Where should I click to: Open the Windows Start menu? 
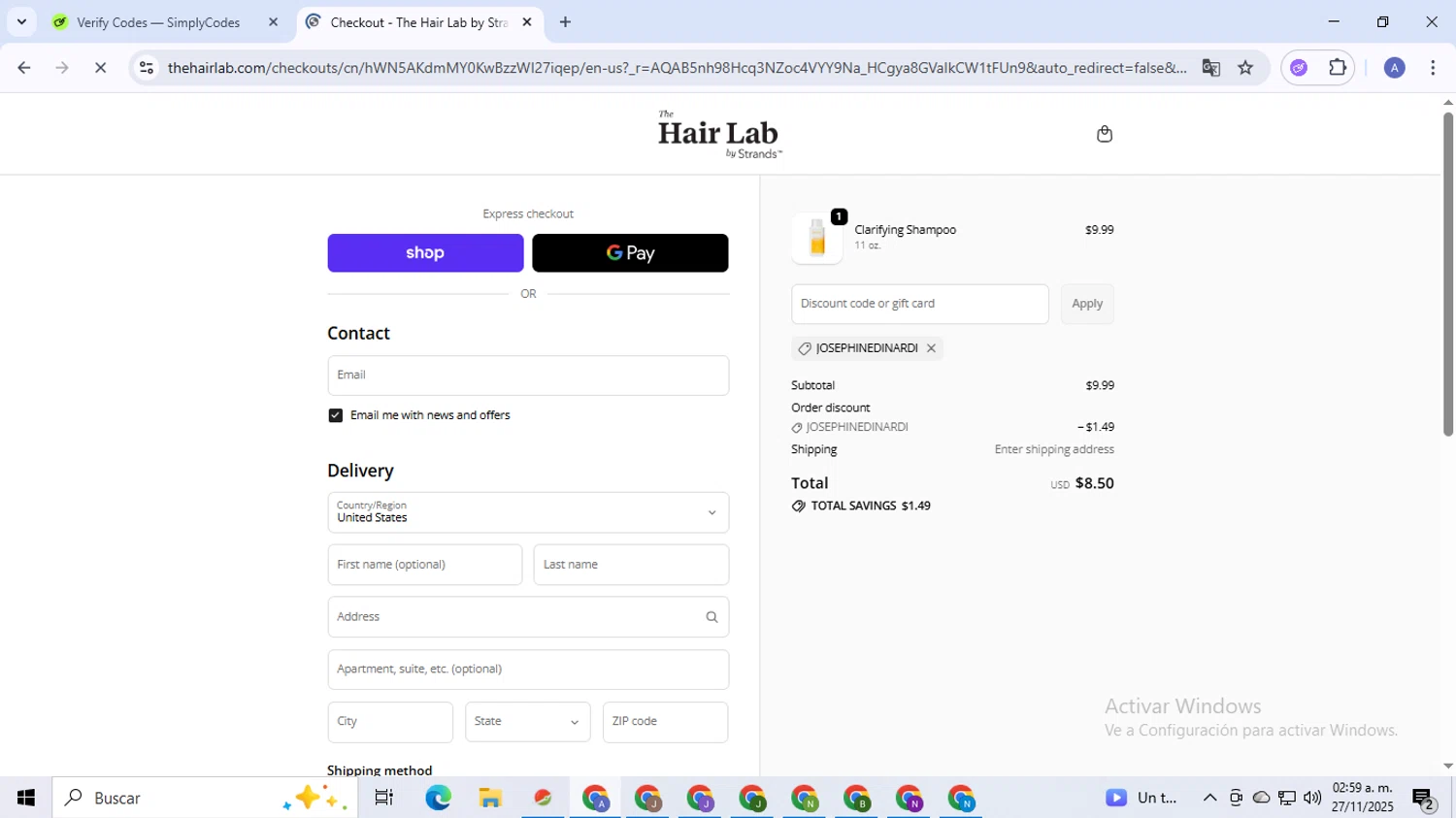(x=26, y=798)
